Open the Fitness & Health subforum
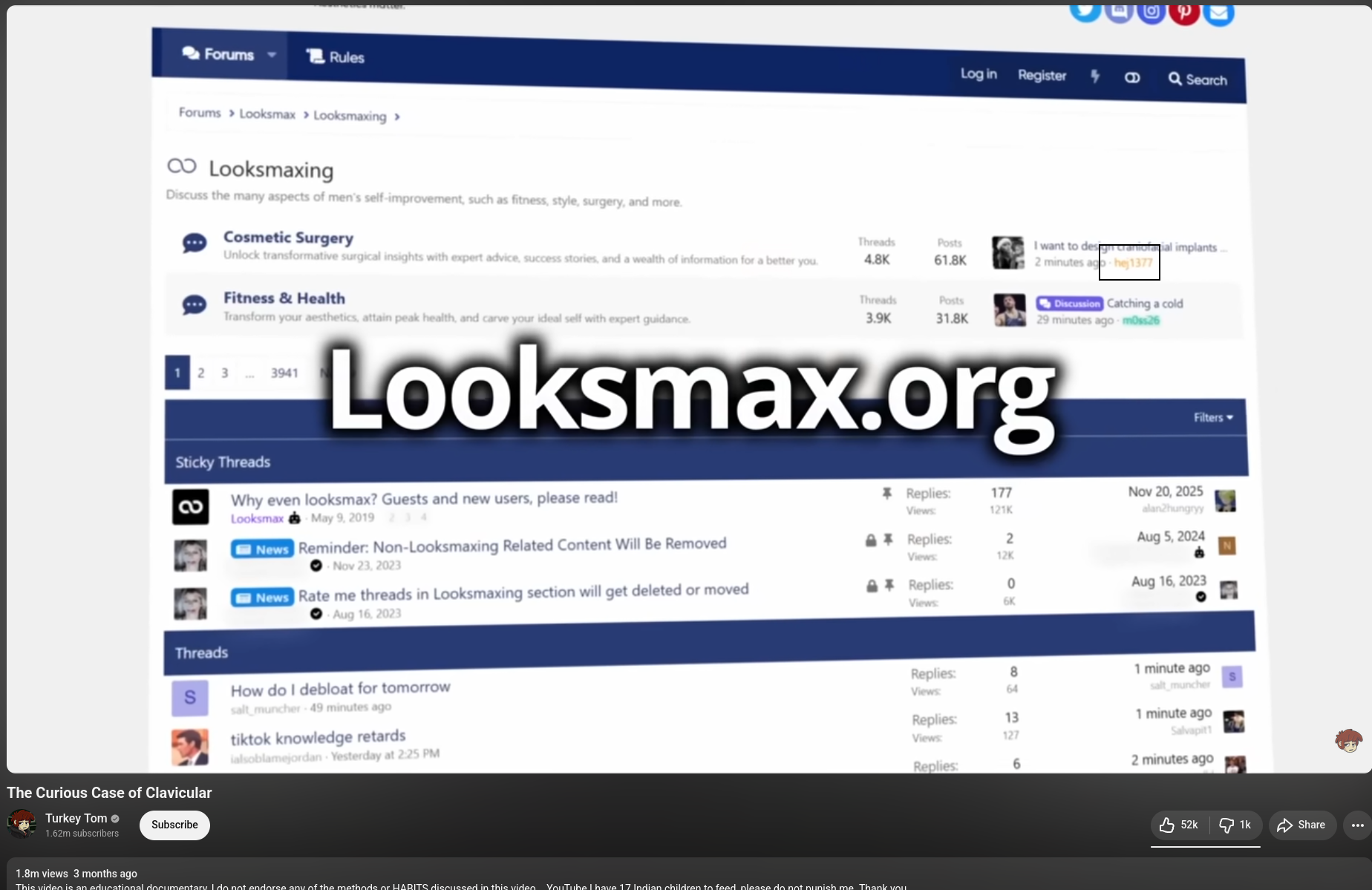 284,298
